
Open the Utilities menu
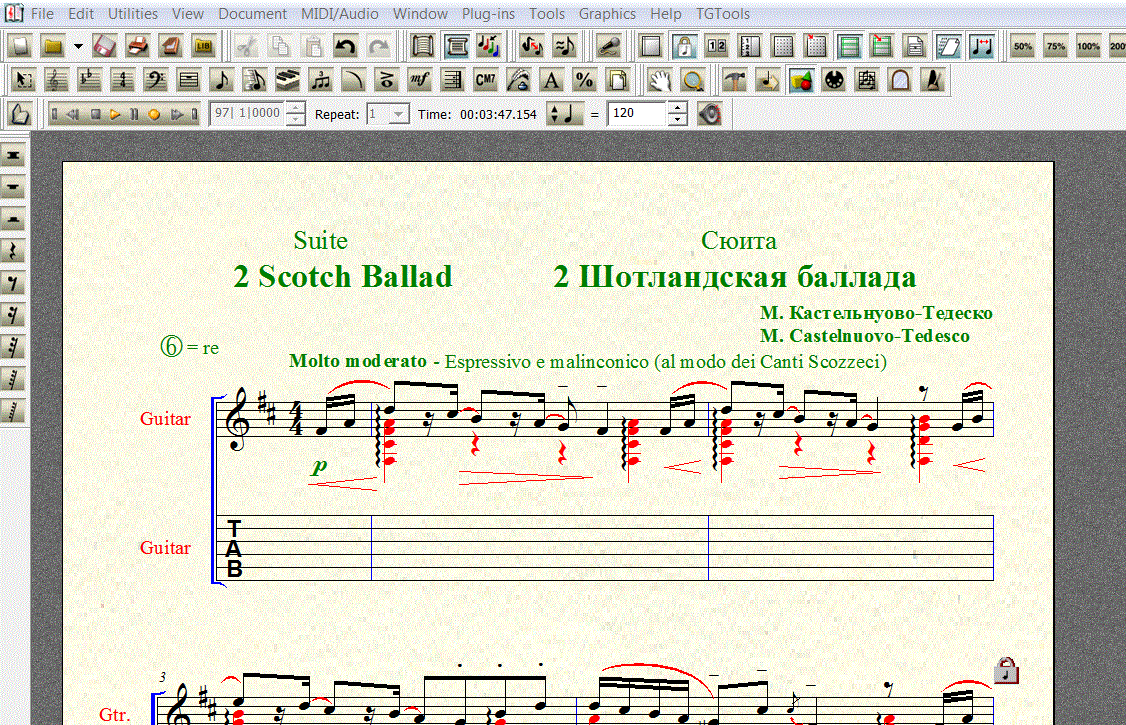(133, 14)
